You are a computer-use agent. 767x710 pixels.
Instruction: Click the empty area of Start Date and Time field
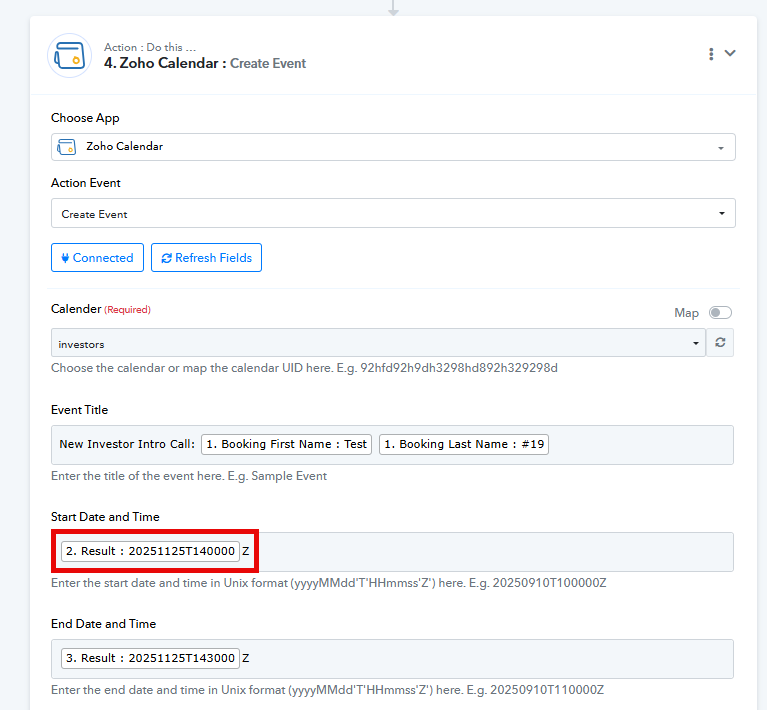click(490, 551)
